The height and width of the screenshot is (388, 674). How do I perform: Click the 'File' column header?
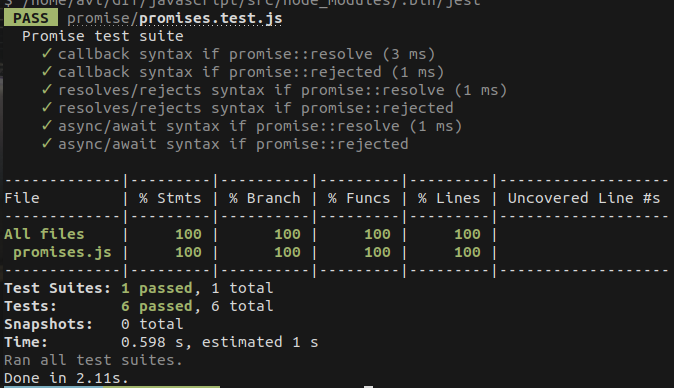22,198
